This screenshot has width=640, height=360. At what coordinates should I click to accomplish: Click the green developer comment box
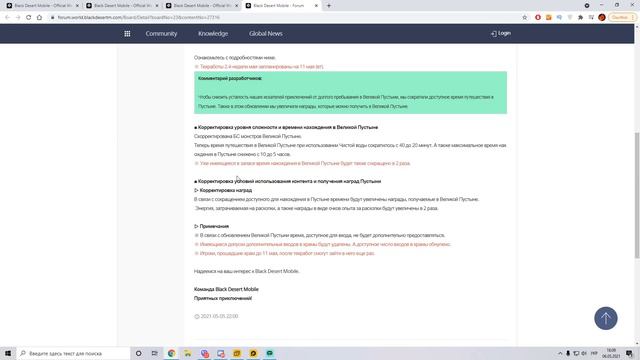tap(350, 93)
